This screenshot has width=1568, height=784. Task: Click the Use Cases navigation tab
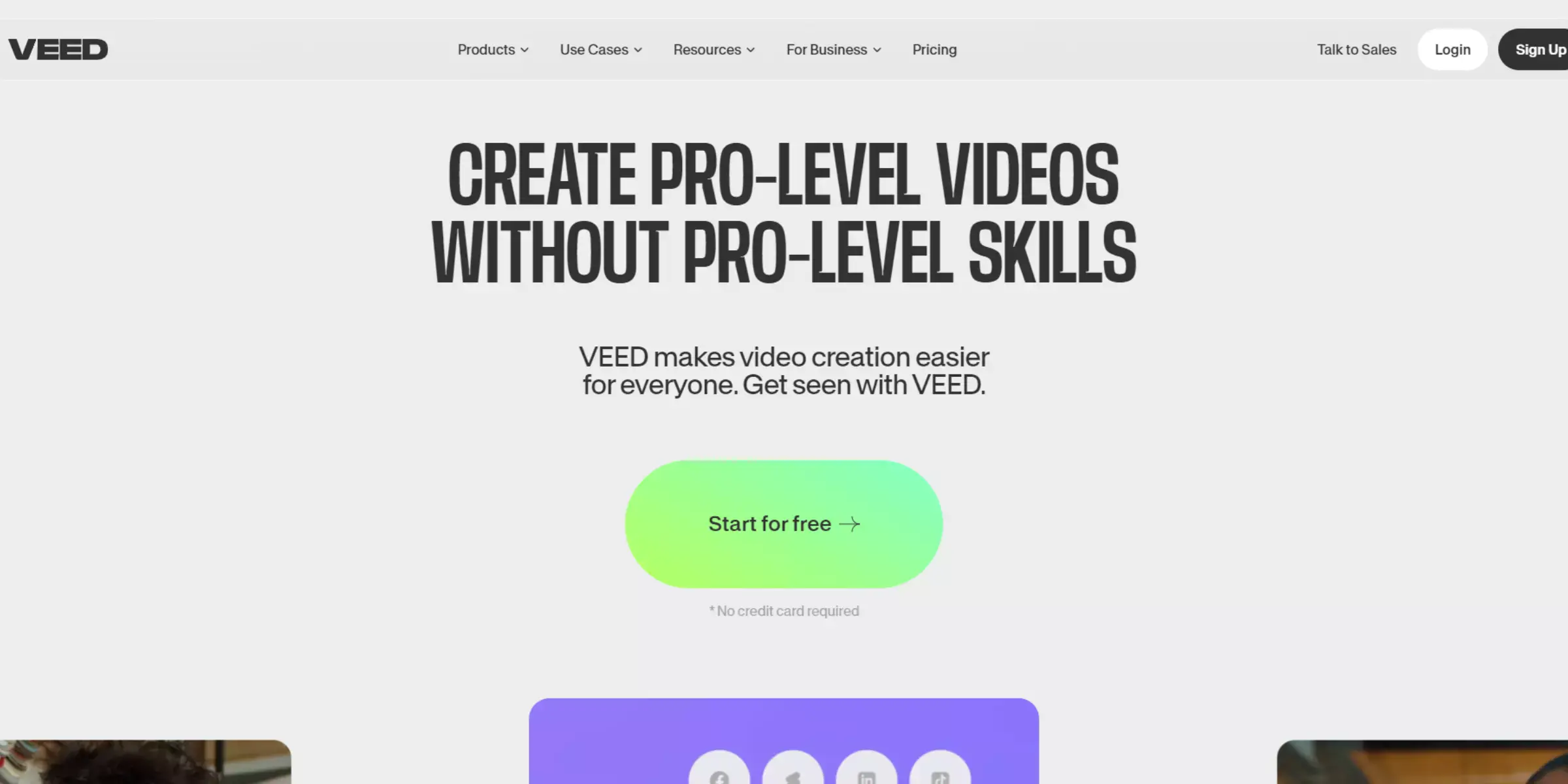pyautogui.click(x=601, y=49)
